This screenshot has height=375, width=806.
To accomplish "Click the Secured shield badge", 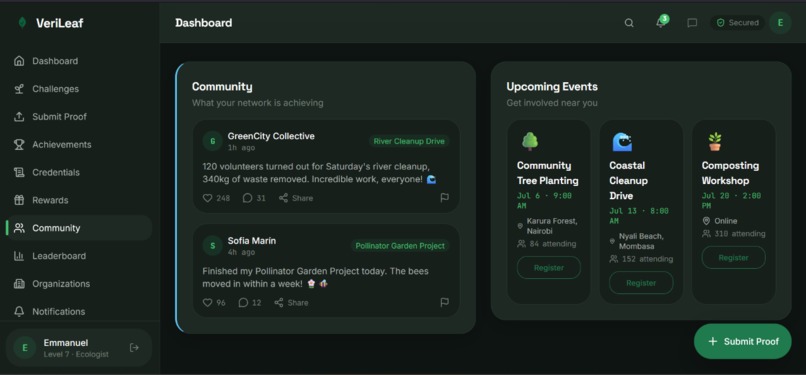I will [x=737, y=23].
